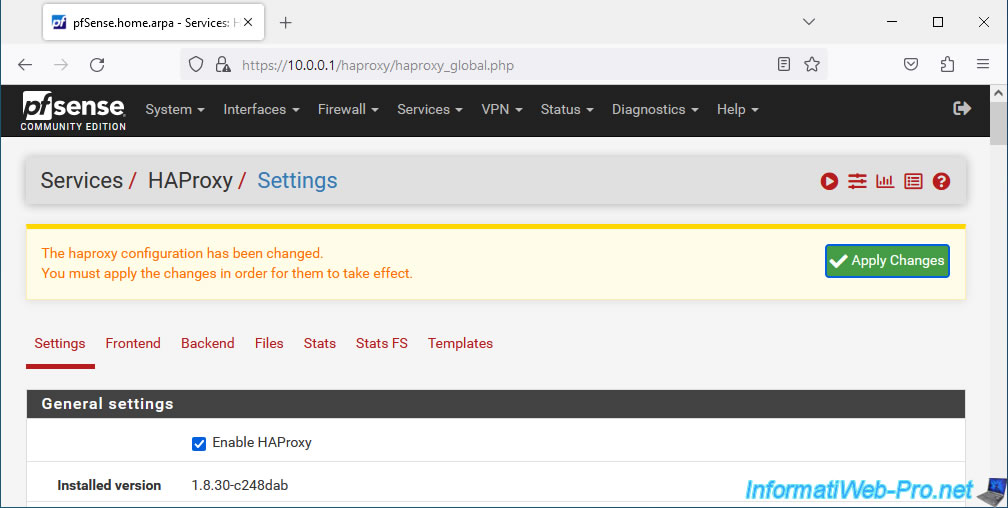Switch to the Templates tab
Screen dimensions: 1008x508
pyautogui.click(x=460, y=343)
